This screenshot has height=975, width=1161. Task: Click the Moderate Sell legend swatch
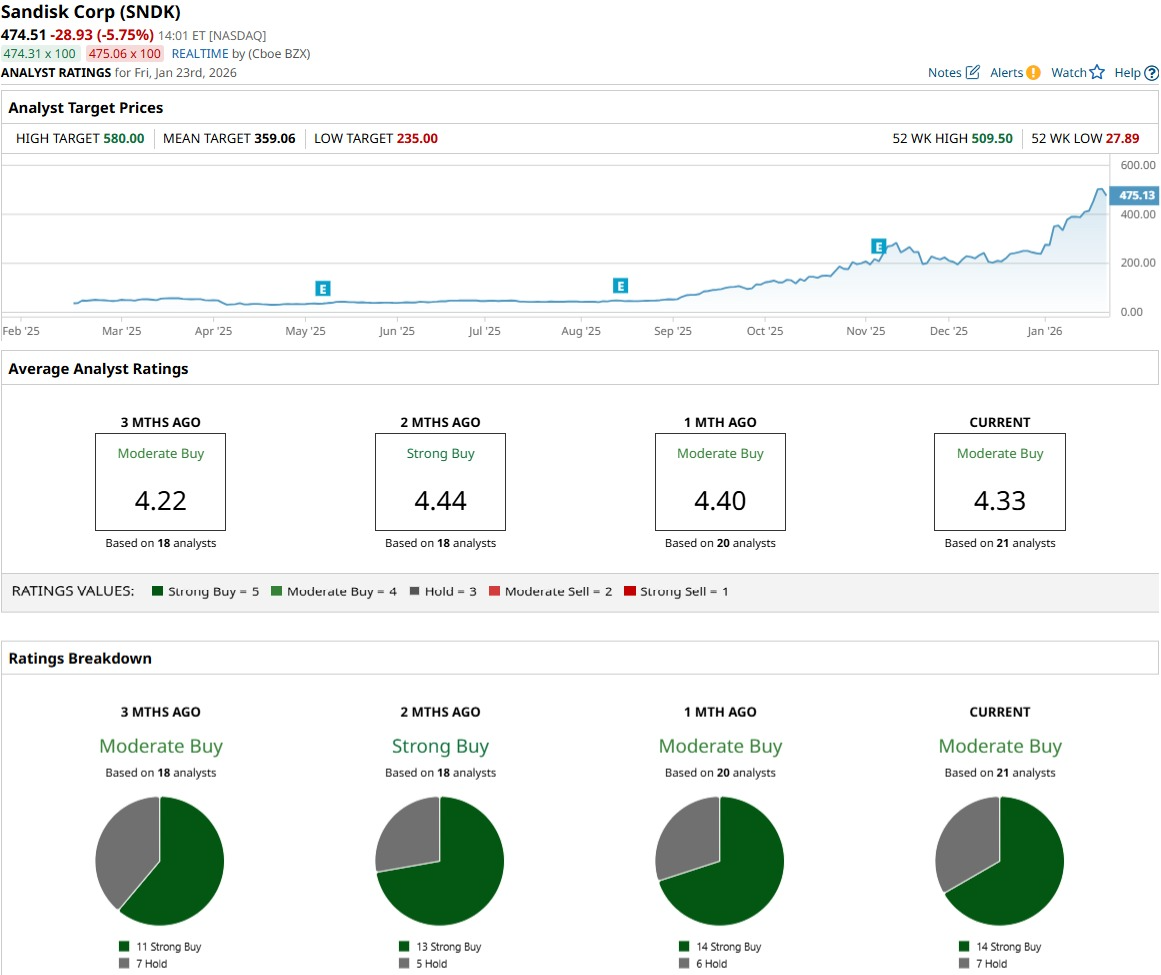click(x=495, y=591)
